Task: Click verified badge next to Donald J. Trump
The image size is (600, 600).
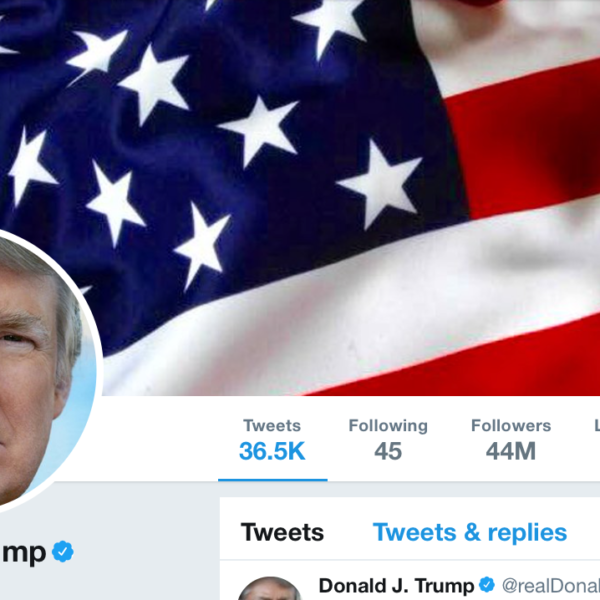Action: click(487, 585)
